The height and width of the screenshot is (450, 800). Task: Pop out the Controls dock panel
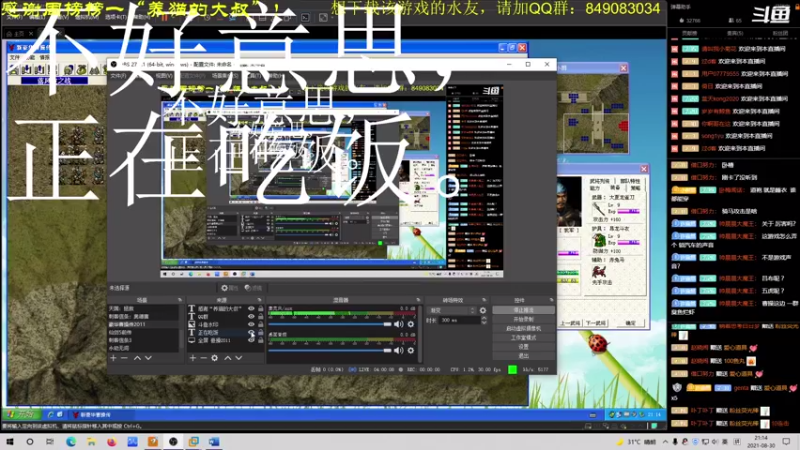click(551, 300)
